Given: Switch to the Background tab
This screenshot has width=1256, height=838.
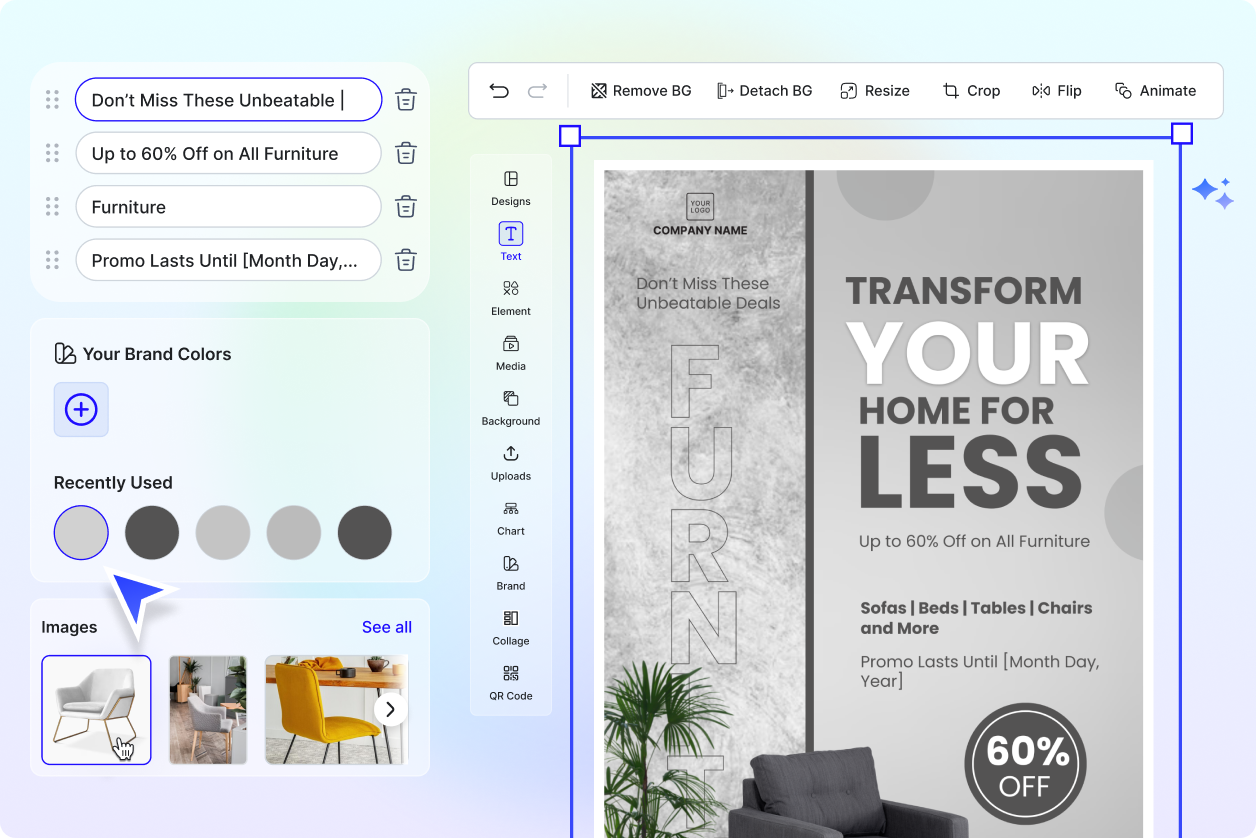Looking at the screenshot, I should [x=510, y=407].
